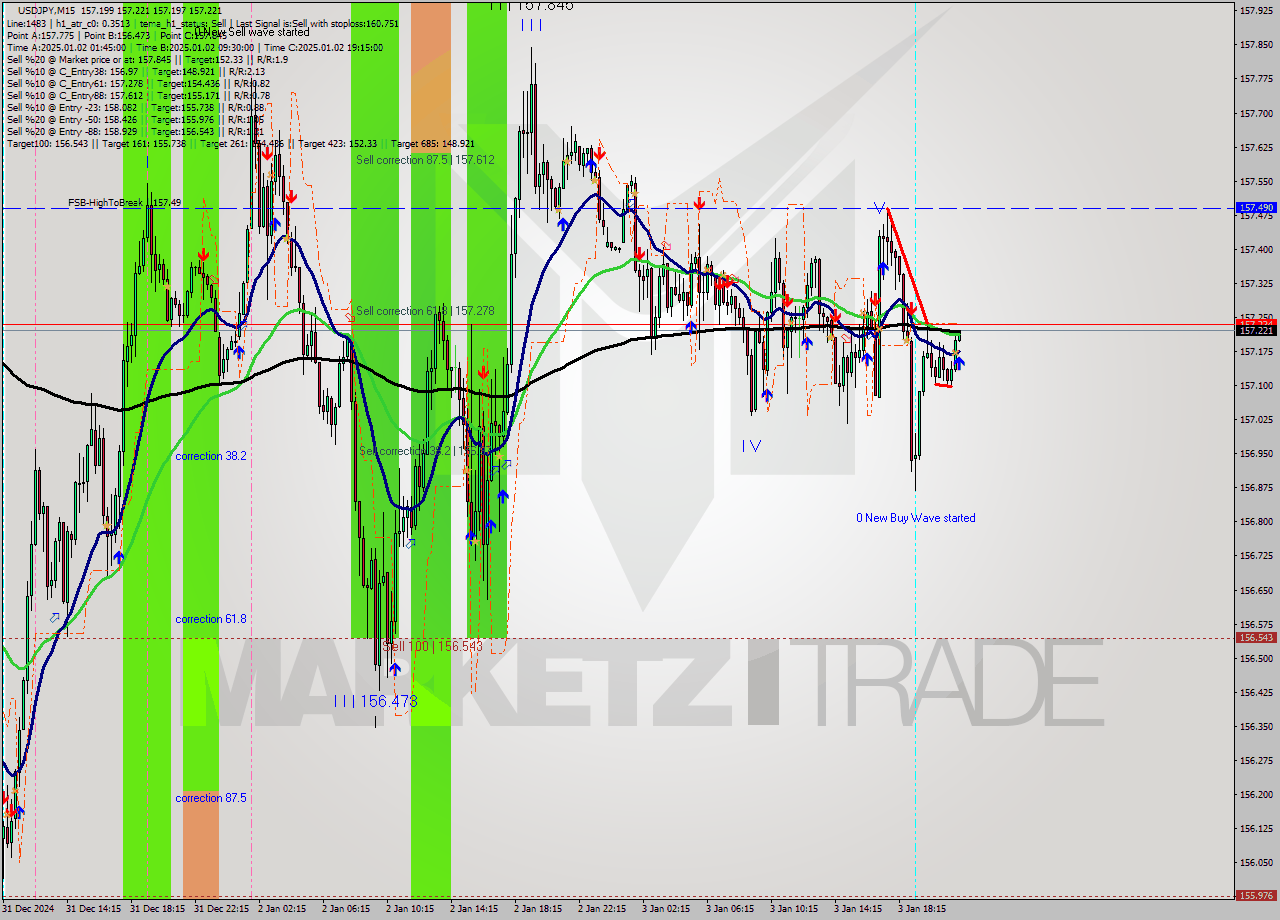Click the 'Time A:2025.01.02 01:45:00' text
The width and height of the screenshot is (1280, 920).
(66, 47)
